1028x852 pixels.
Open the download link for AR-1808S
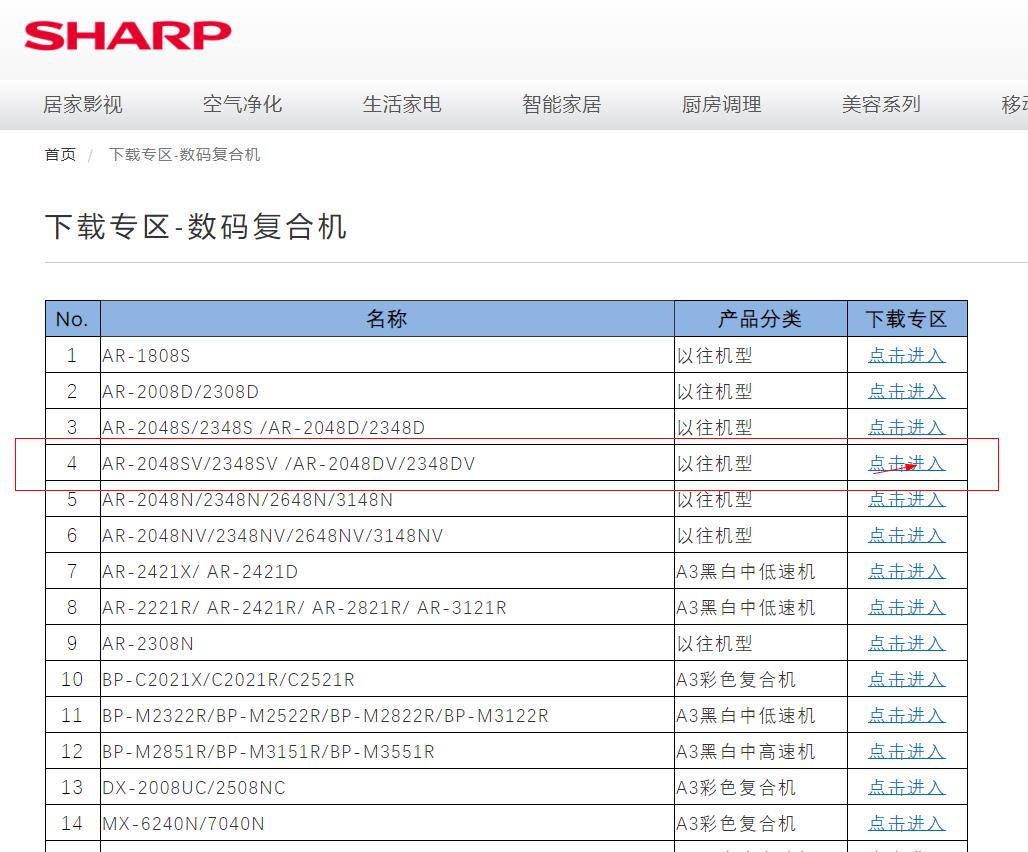pos(906,356)
